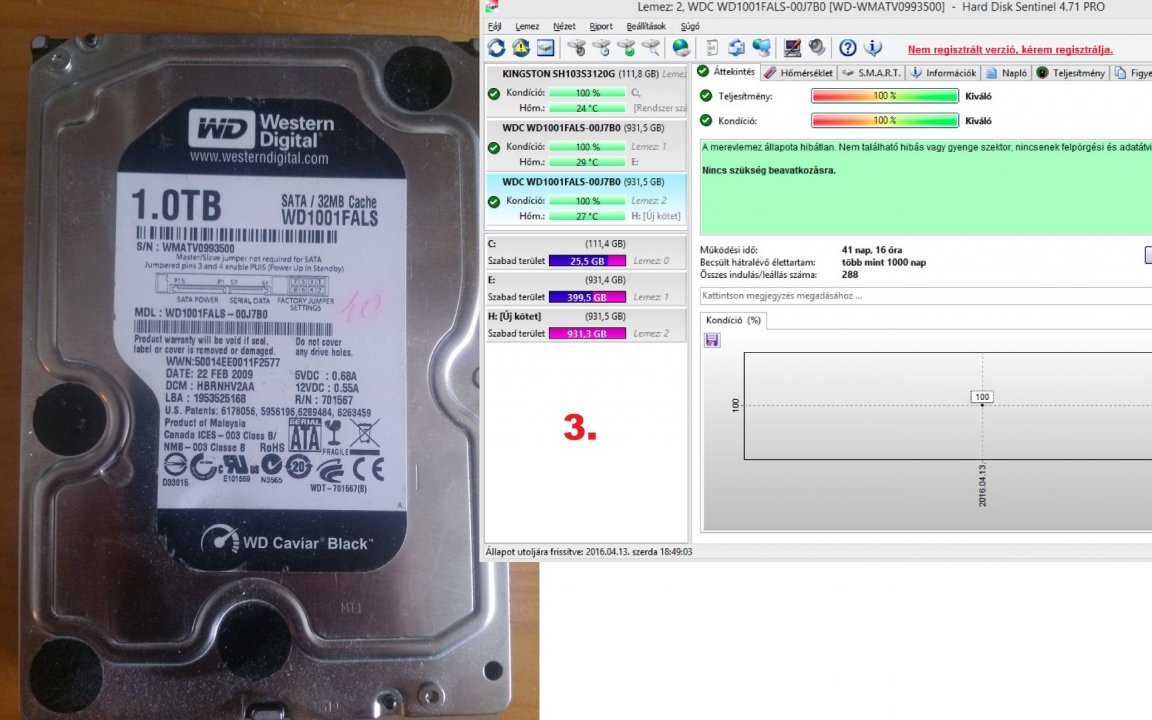Open the Nézet menu
This screenshot has width=1152, height=720.
point(564,26)
